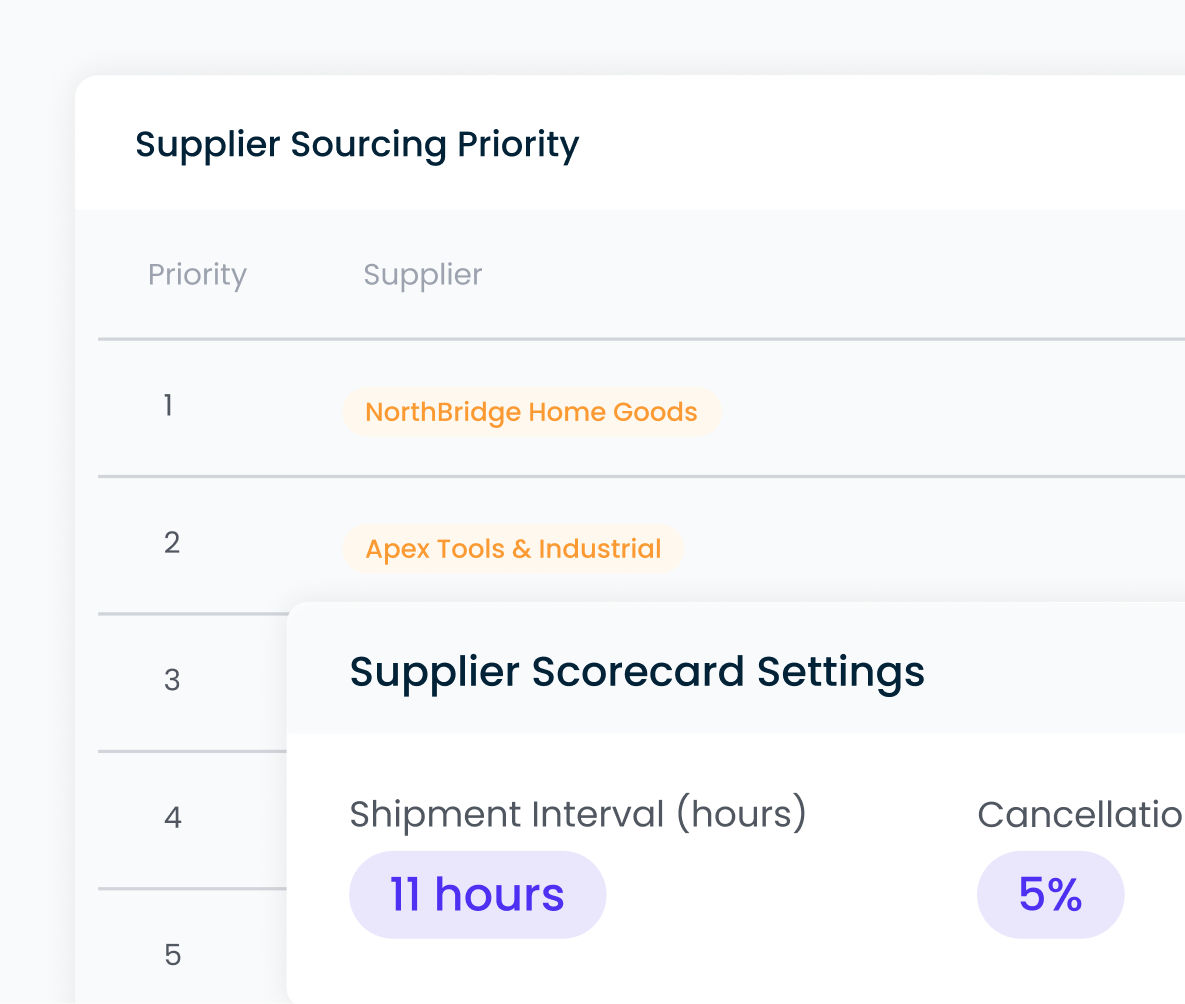
Task: Open the NorthBridge Home Goods supplier tag
Action: (x=531, y=412)
